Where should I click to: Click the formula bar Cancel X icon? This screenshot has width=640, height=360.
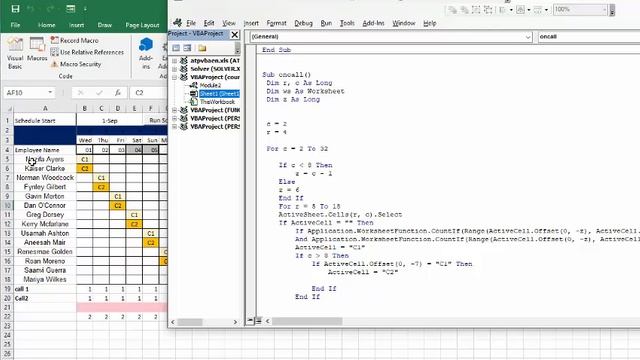[80, 93]
